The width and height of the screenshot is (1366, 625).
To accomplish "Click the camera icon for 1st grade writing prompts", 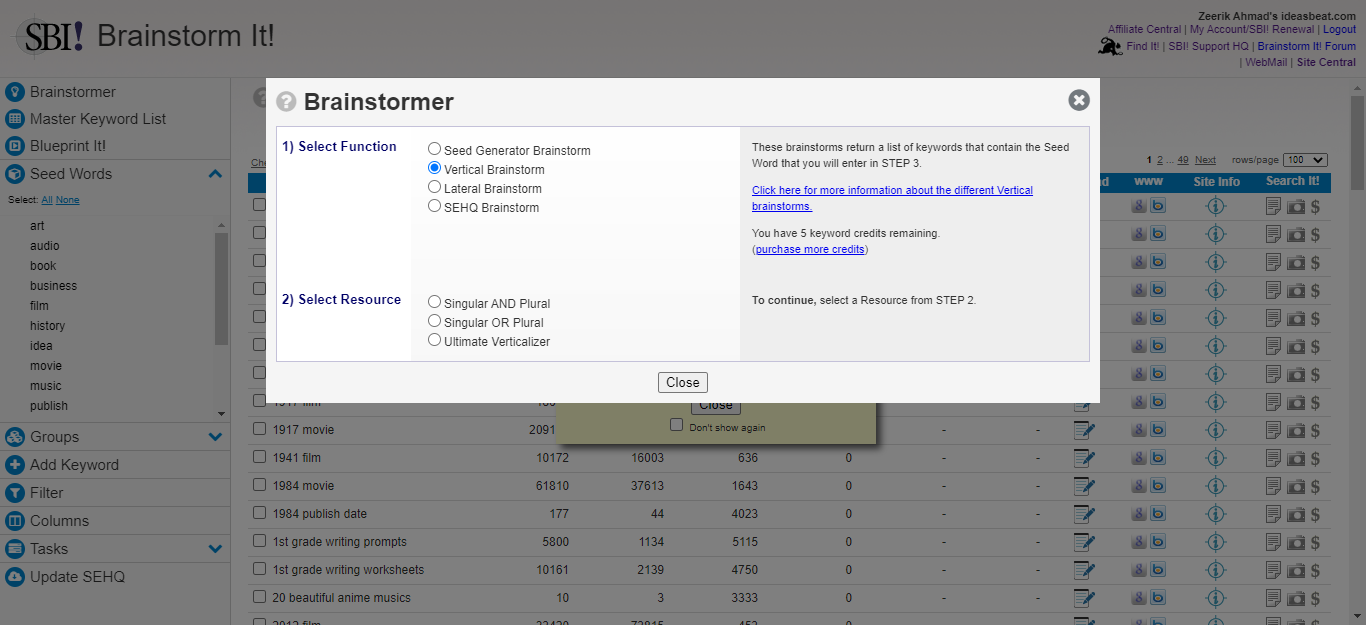I will pos(1296,542).
